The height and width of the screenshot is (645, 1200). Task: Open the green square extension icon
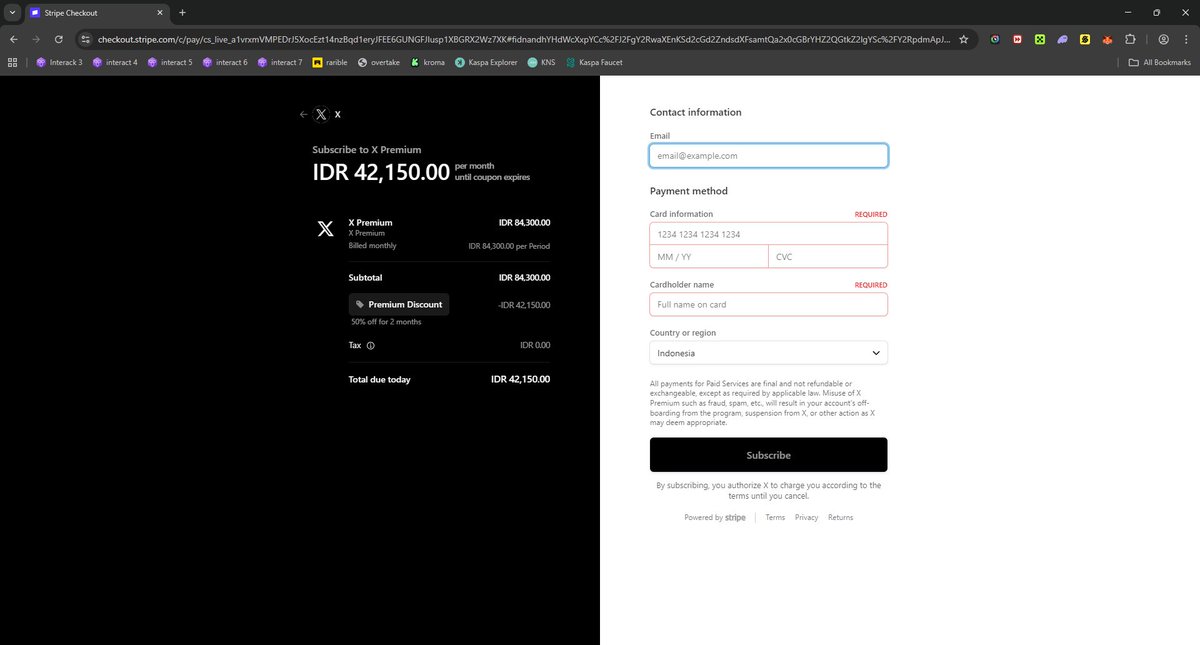tap(1040, 40)
